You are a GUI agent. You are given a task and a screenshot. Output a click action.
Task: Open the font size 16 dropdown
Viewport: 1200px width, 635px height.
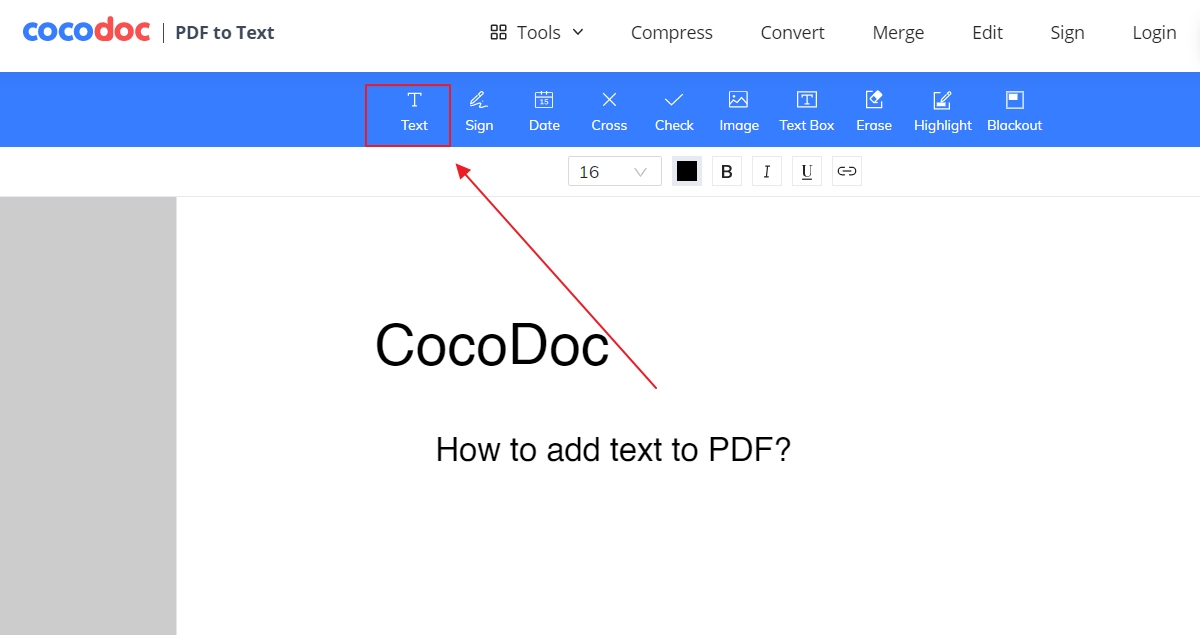pyautogui.click(x=615, y=171)
